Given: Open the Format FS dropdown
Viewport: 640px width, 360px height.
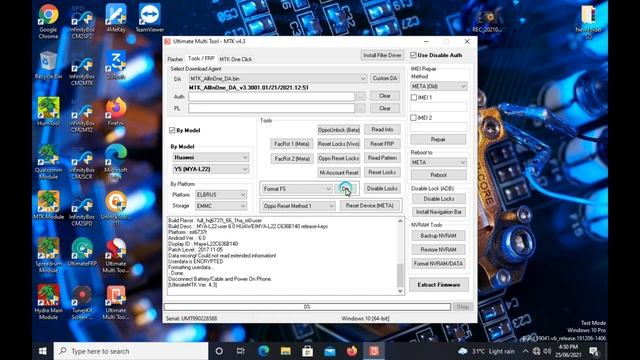Looking at the screenshot, I should coord(297,189).
